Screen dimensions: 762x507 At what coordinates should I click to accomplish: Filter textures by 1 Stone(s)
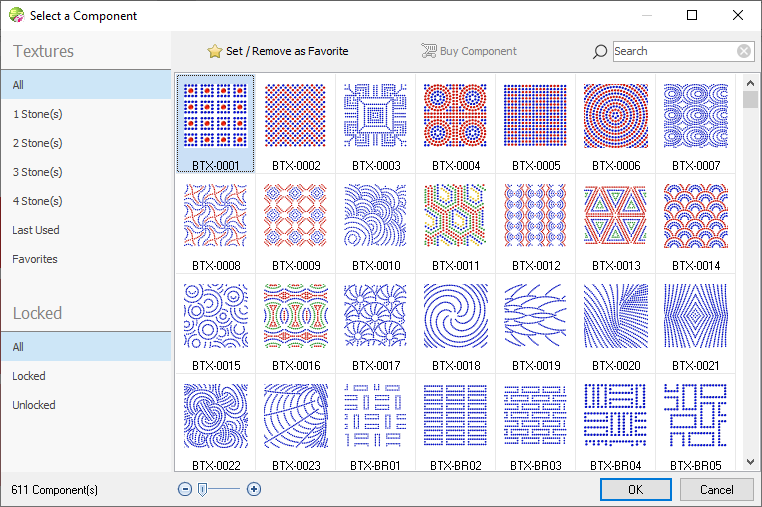[37, 114]
